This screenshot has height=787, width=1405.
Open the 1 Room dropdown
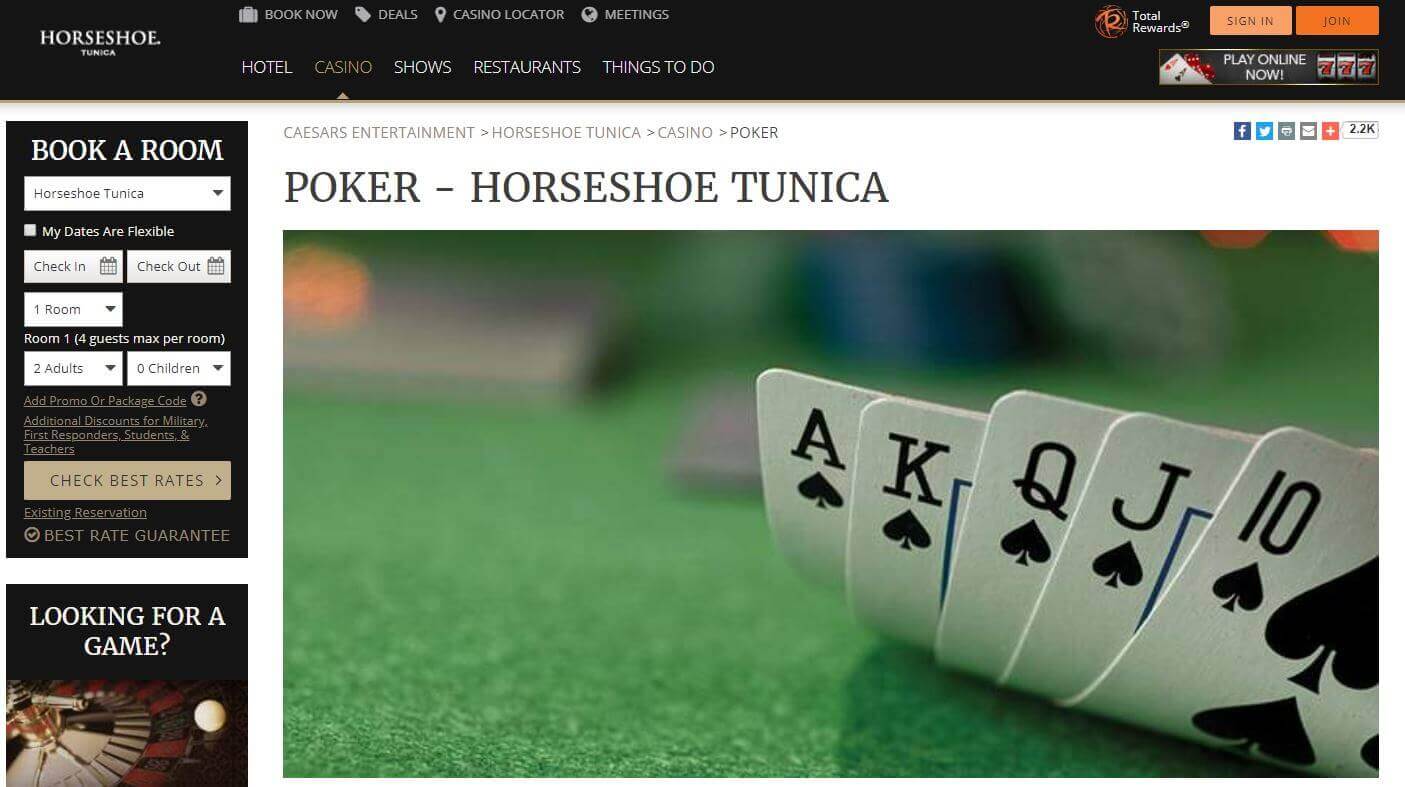[x=73, y=309]
